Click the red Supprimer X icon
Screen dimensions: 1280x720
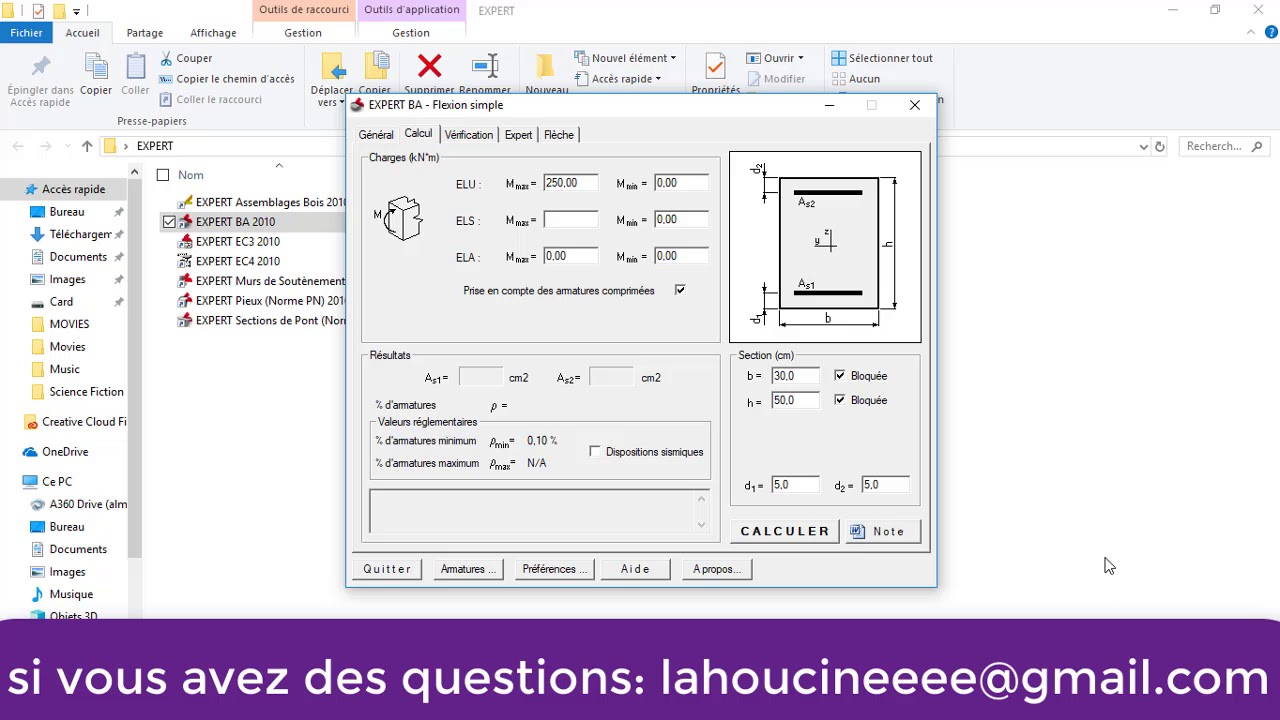click(430, 67)
